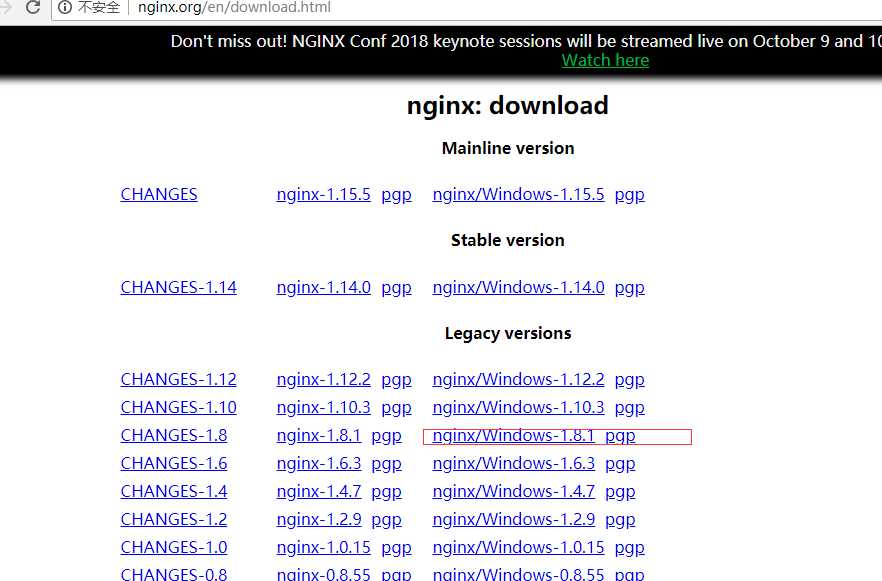Screen dimensions: 882x581
Task: Open CHANGES-1.2 link
Action: tap(174, 519)
